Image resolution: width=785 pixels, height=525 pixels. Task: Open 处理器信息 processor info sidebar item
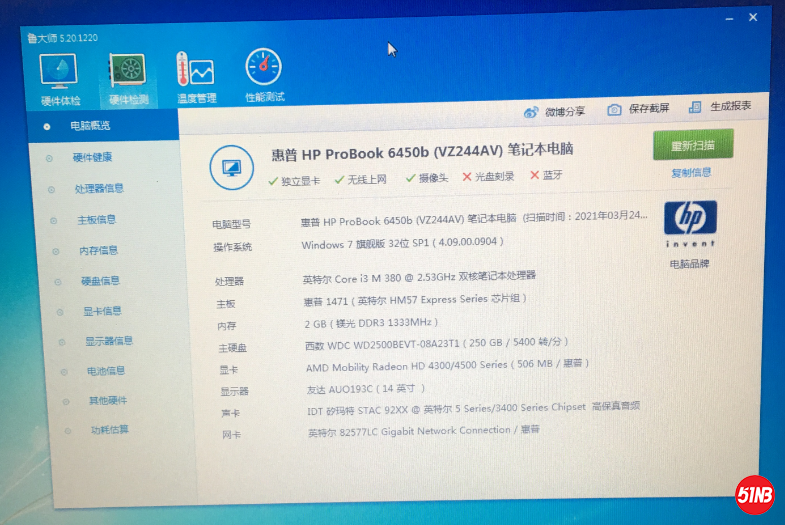click(99, 188)
